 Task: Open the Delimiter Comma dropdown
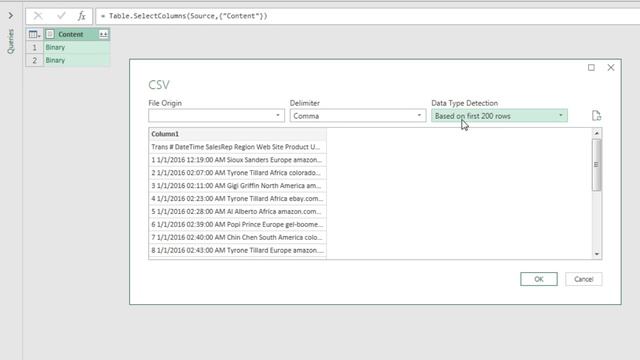(x=358, y=116)
